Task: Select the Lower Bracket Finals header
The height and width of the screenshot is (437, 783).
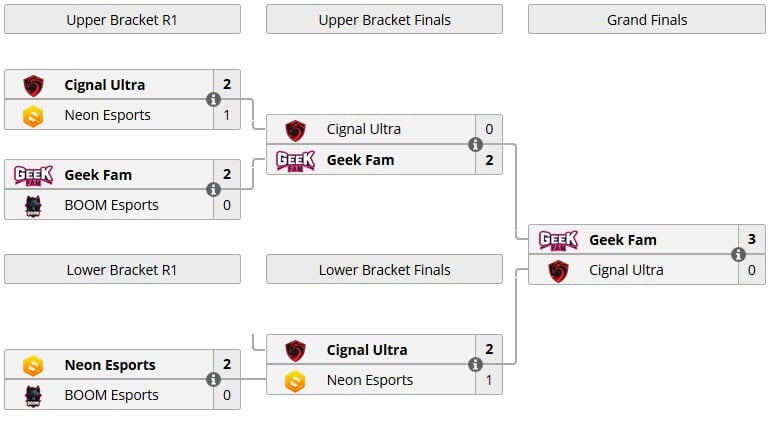Action: [384, 270]
